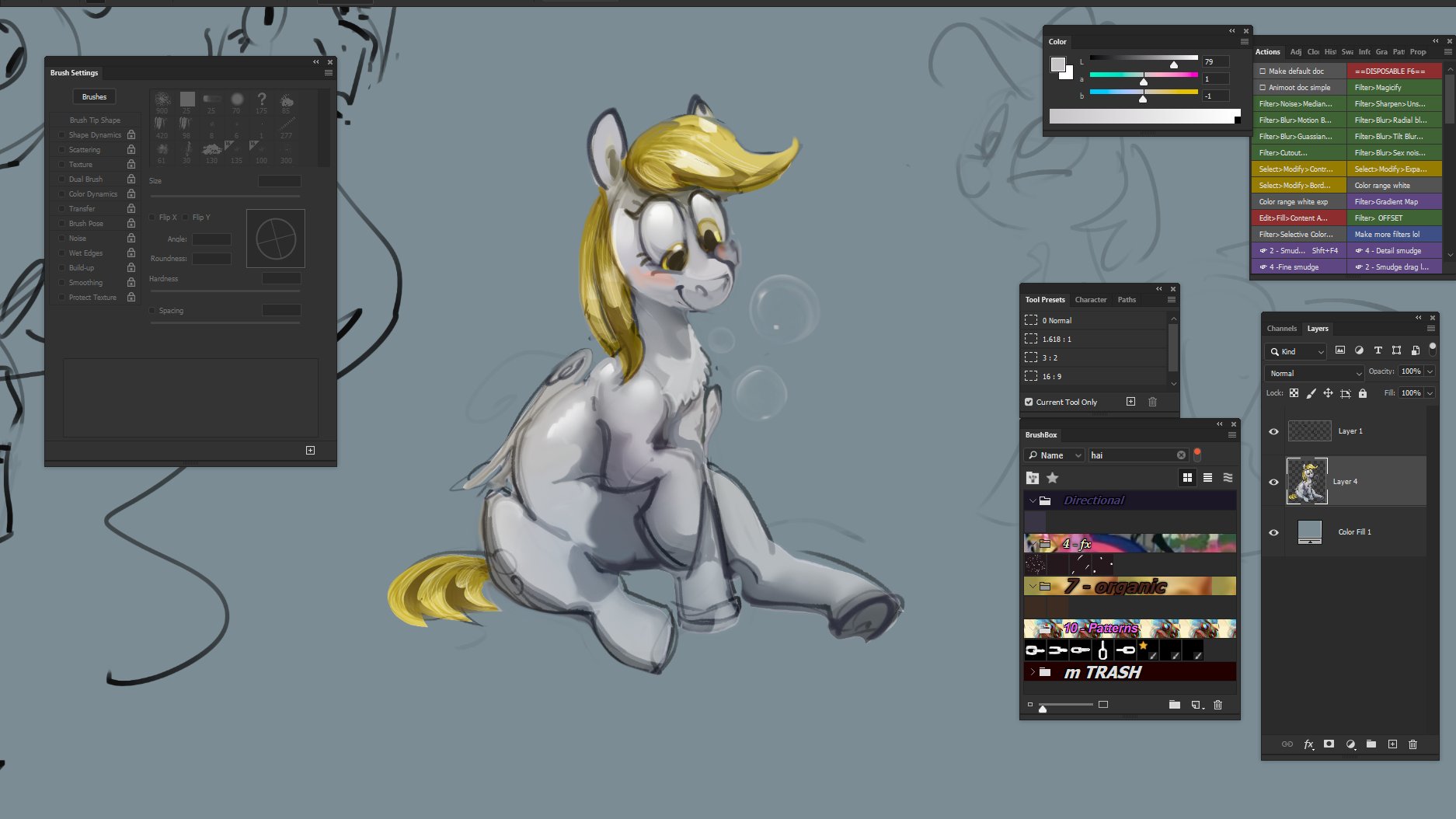Screen dimensions: 1456x819
Task: Show BrushBox favorites star
Action: pyautogui.click(x=1053, y=478)
